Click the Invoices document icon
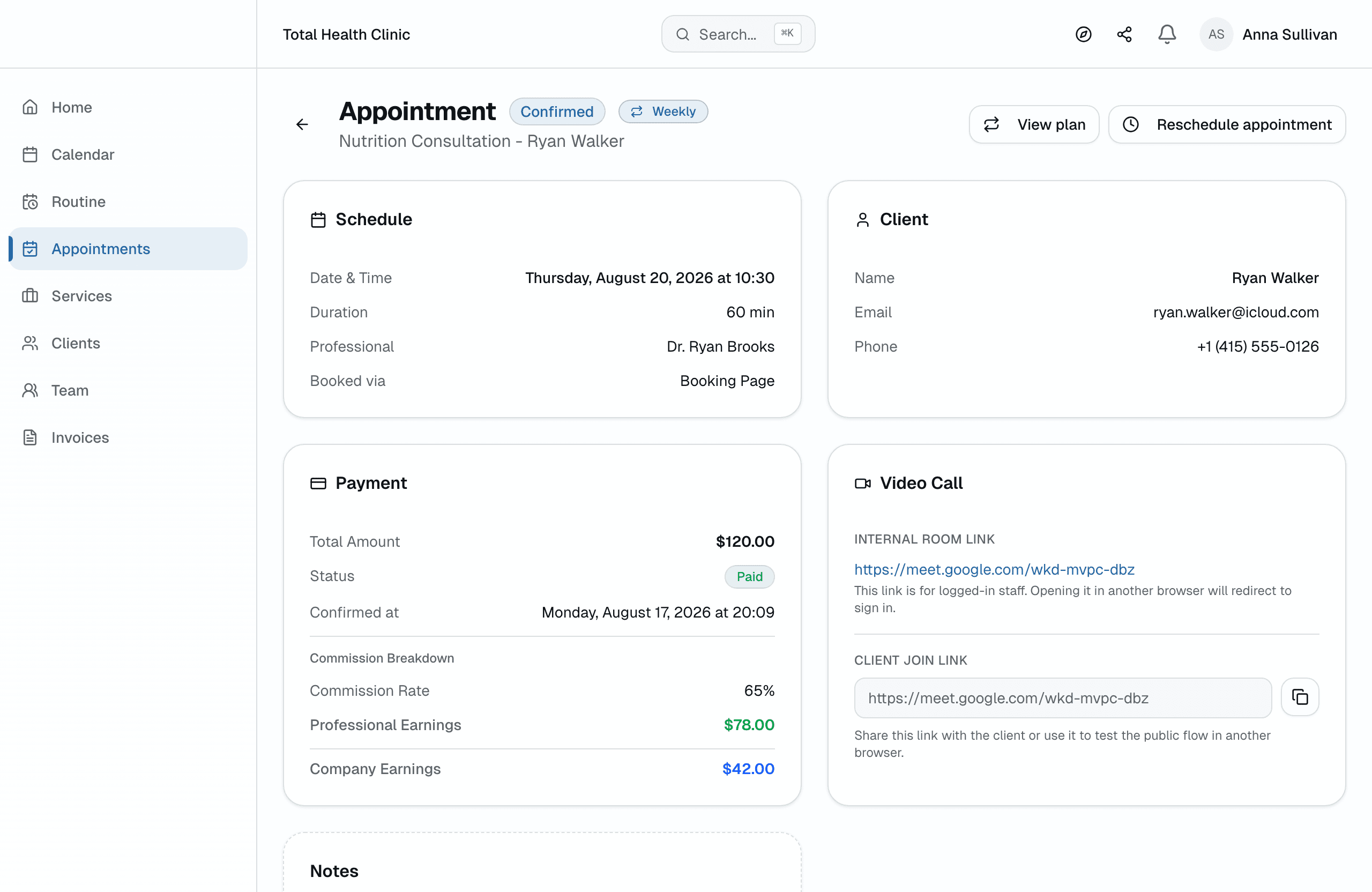This screenshot has height=892, width=1372. [x=30, y=437]
